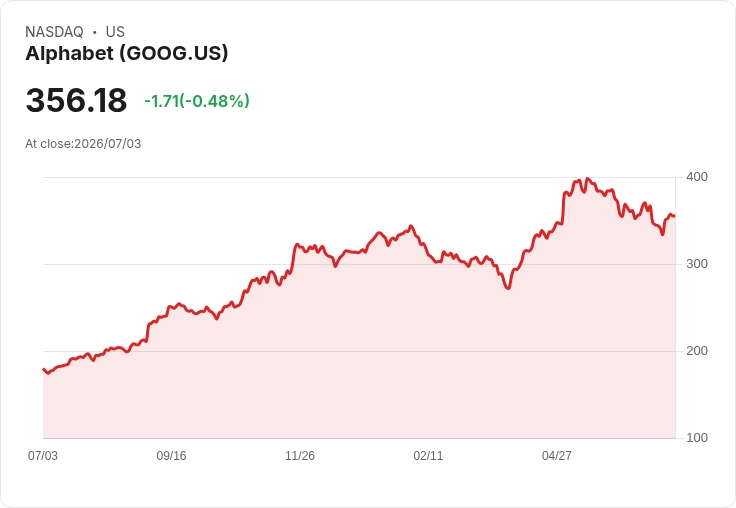Click the chart line's highest peak near 400
Viewport: 736px width, 508px height.
coord(588,179)
